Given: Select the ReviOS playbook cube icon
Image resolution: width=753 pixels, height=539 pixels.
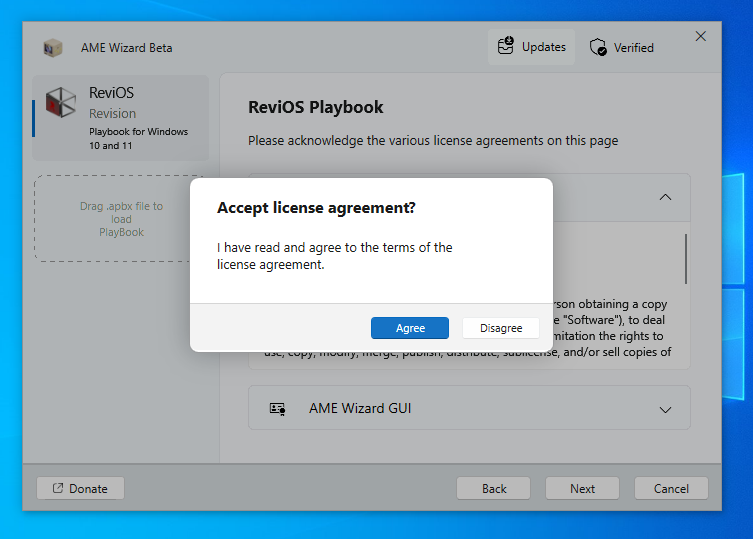Looking at the screenshot, I should (61, 103).
